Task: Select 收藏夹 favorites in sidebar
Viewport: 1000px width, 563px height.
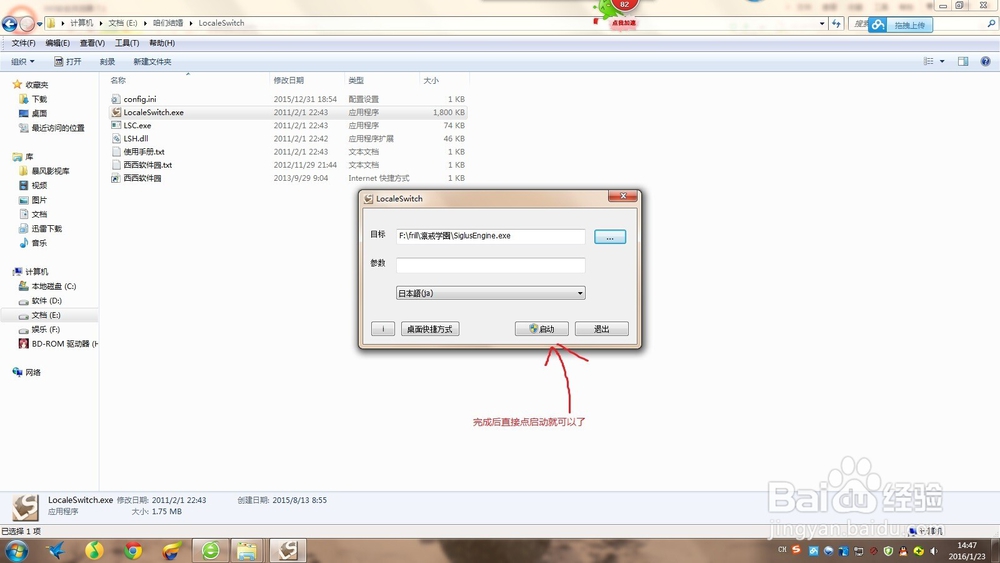Action: click(36, 85)
